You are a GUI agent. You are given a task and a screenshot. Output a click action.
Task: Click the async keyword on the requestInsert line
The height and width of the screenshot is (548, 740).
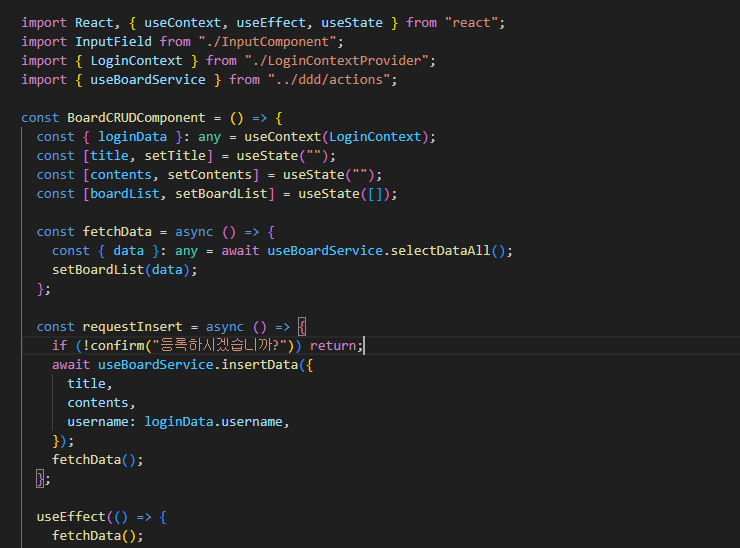[x=225, y=327]
